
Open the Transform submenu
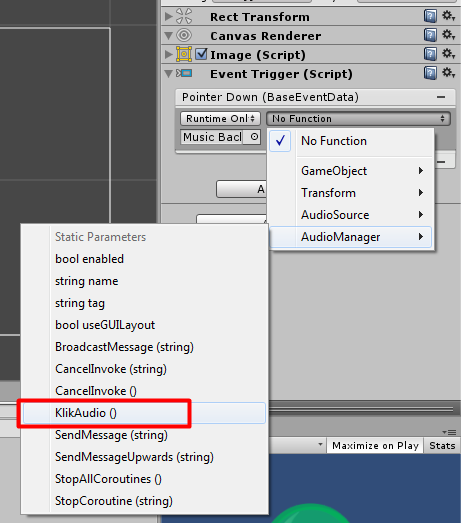pos(350,193)
